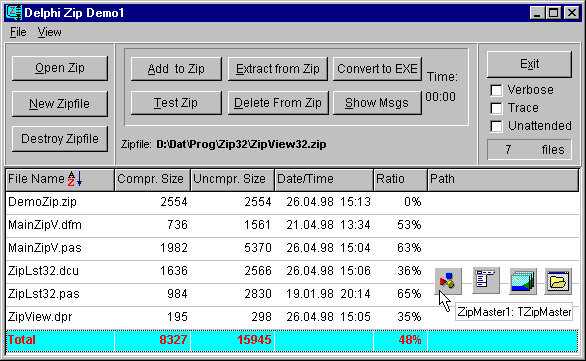Close the Delphi Zip Demo1 window
This screenshot has height=361, width=586.
571,13
